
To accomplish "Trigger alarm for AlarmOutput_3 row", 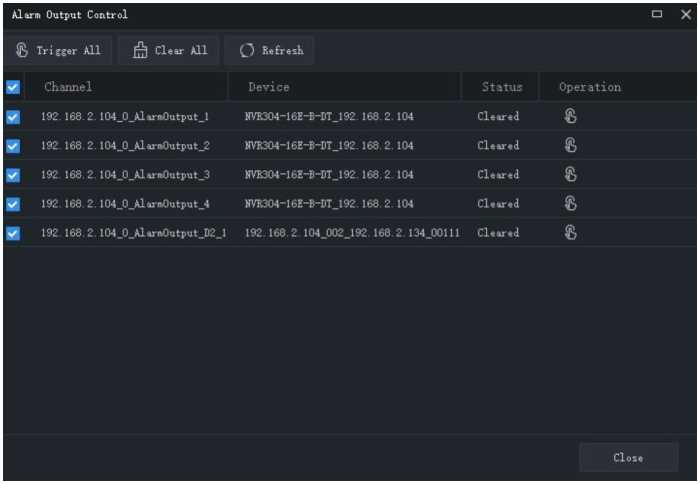I will coord(570,174).
